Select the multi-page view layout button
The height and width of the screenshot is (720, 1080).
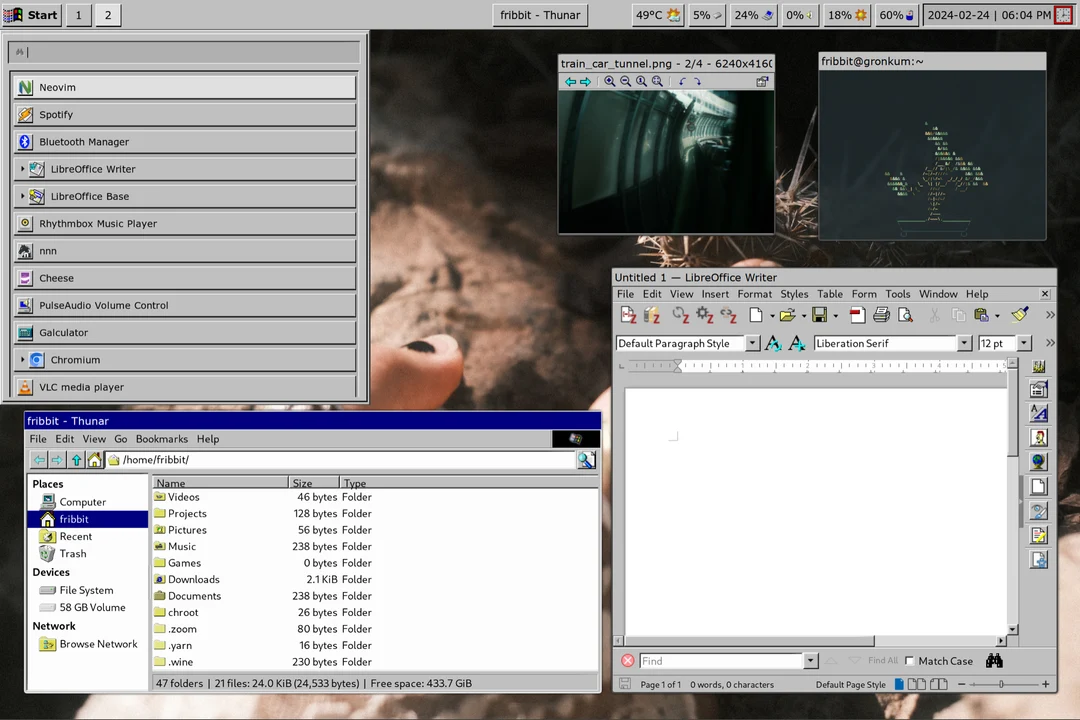[x=919, y=684]
